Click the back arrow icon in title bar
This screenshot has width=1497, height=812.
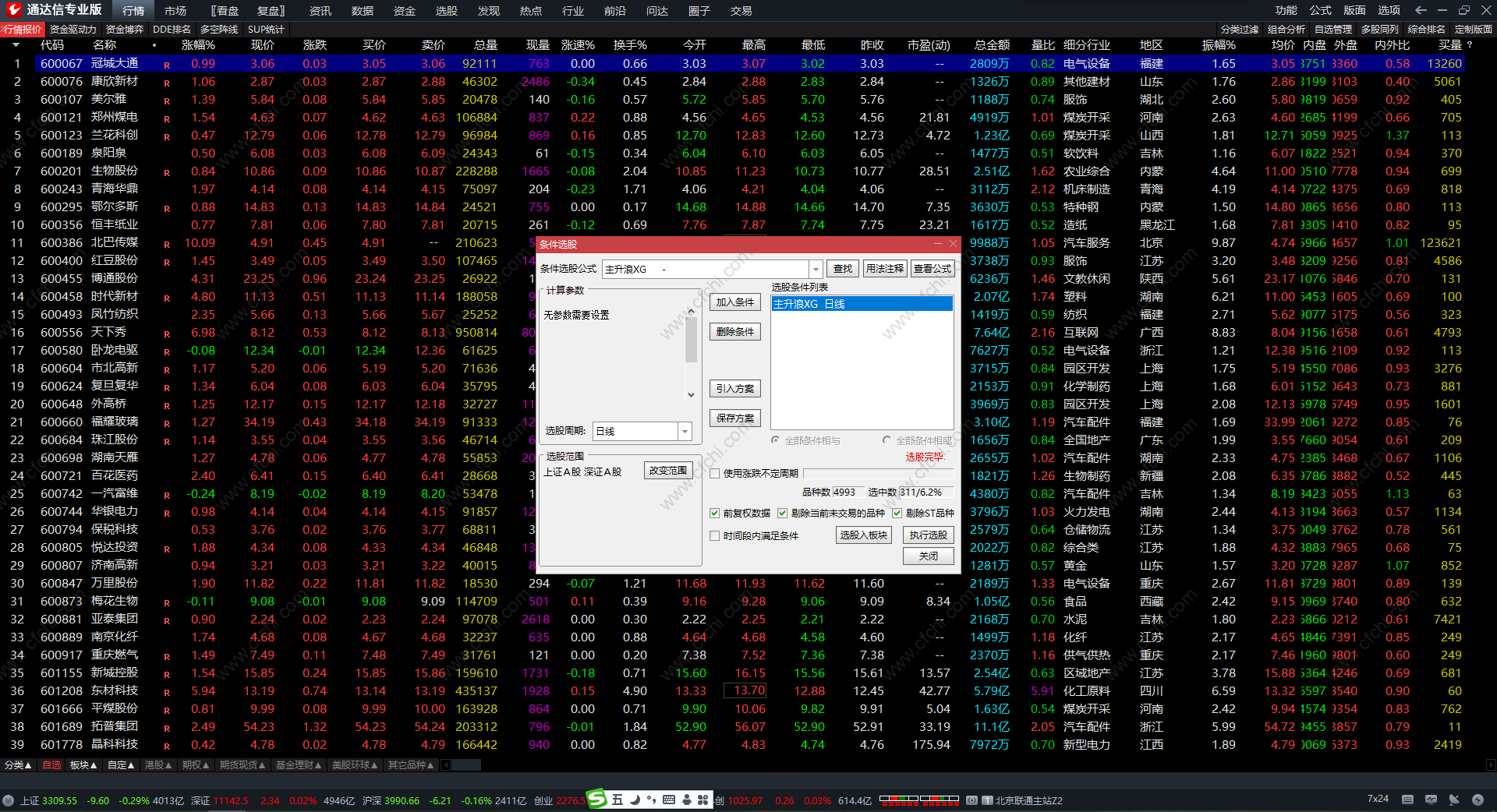[x=1421, y=10]
